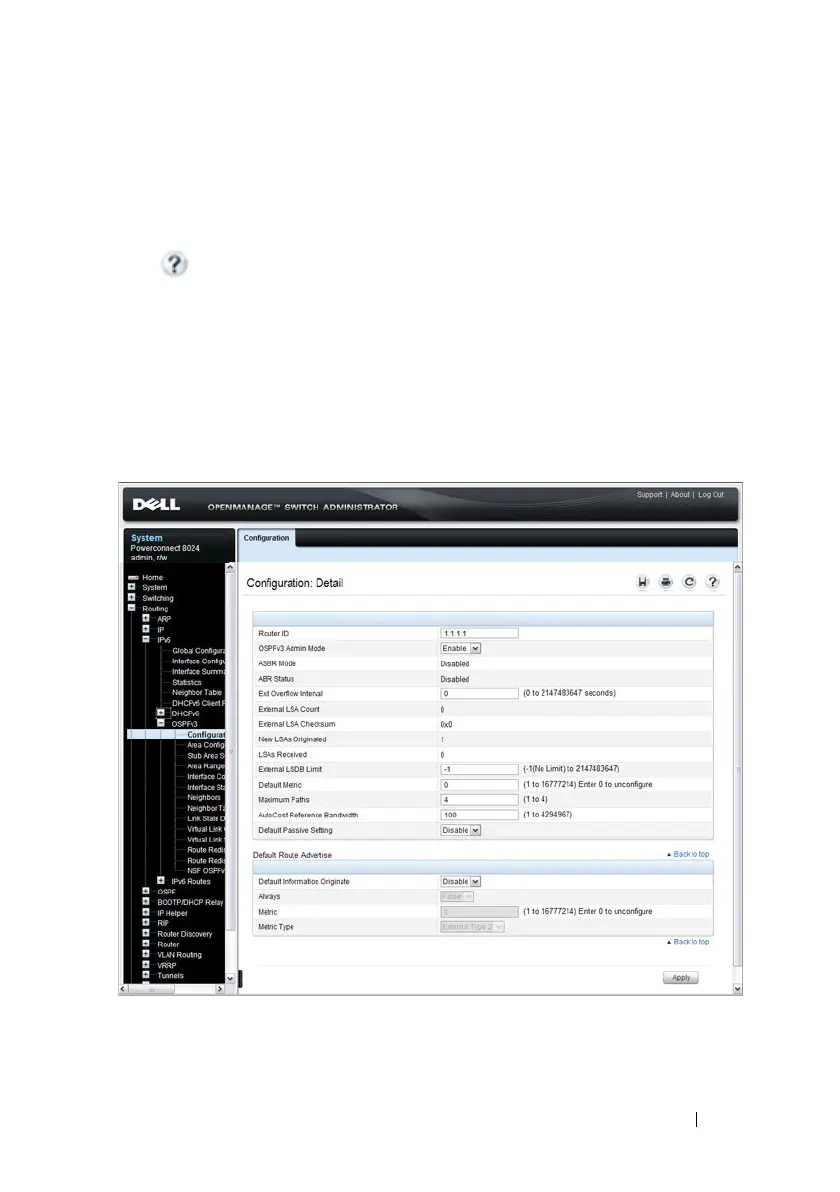Expand the Tunnels node
The image size is (840, 1192).
coord(146,975)
